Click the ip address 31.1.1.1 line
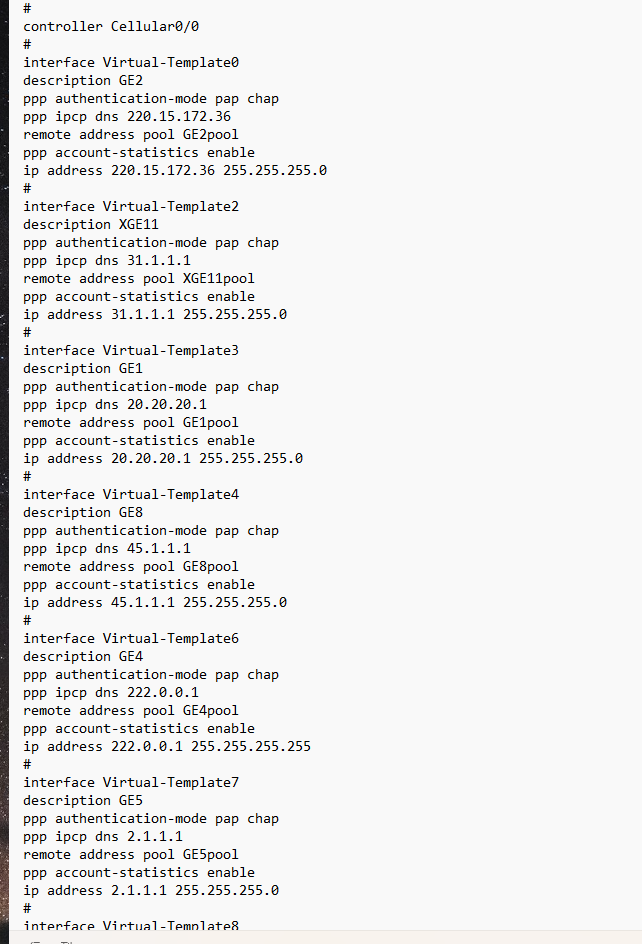 pyautogui.click(x=155, y=314)
